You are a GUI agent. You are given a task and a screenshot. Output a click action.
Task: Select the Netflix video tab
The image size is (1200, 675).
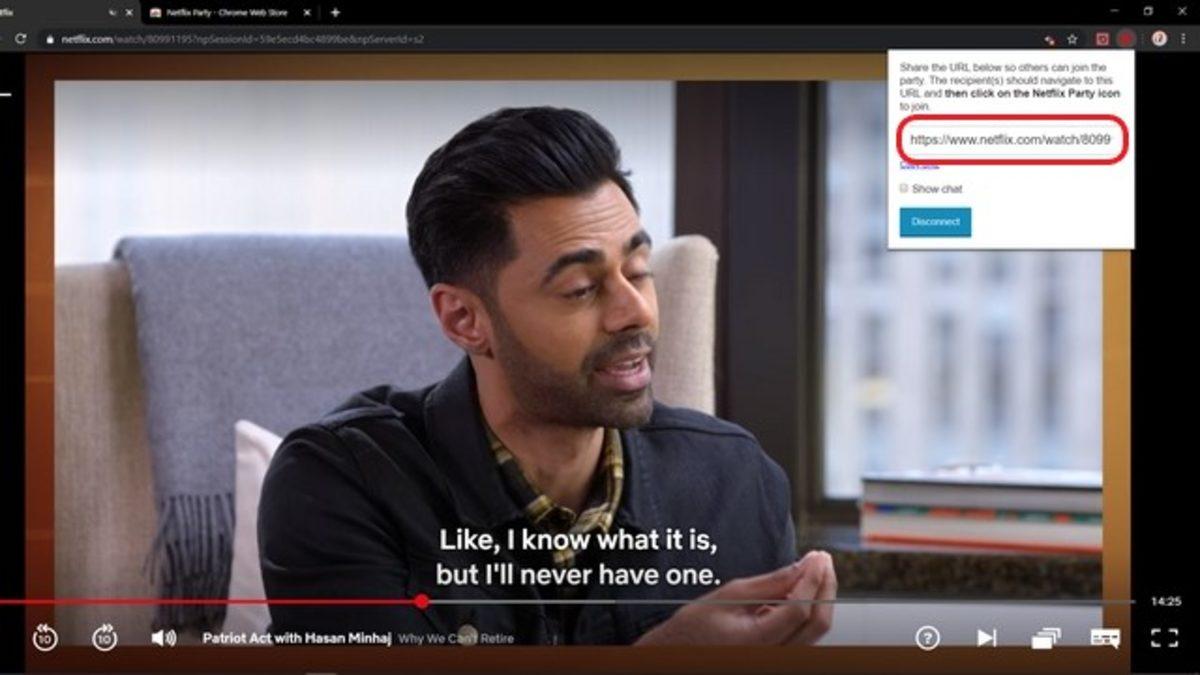pos(60,14)
